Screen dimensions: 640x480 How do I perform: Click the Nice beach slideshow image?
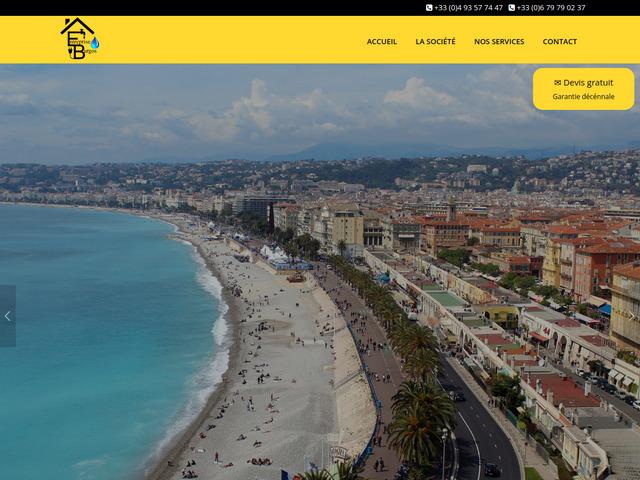tap(320, 272)
